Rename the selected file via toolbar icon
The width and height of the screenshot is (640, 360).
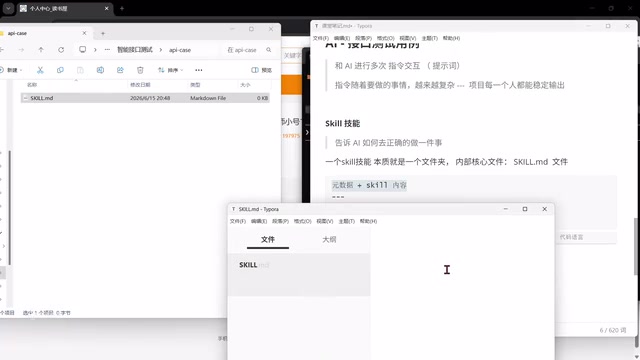click(x=100, y=70)
